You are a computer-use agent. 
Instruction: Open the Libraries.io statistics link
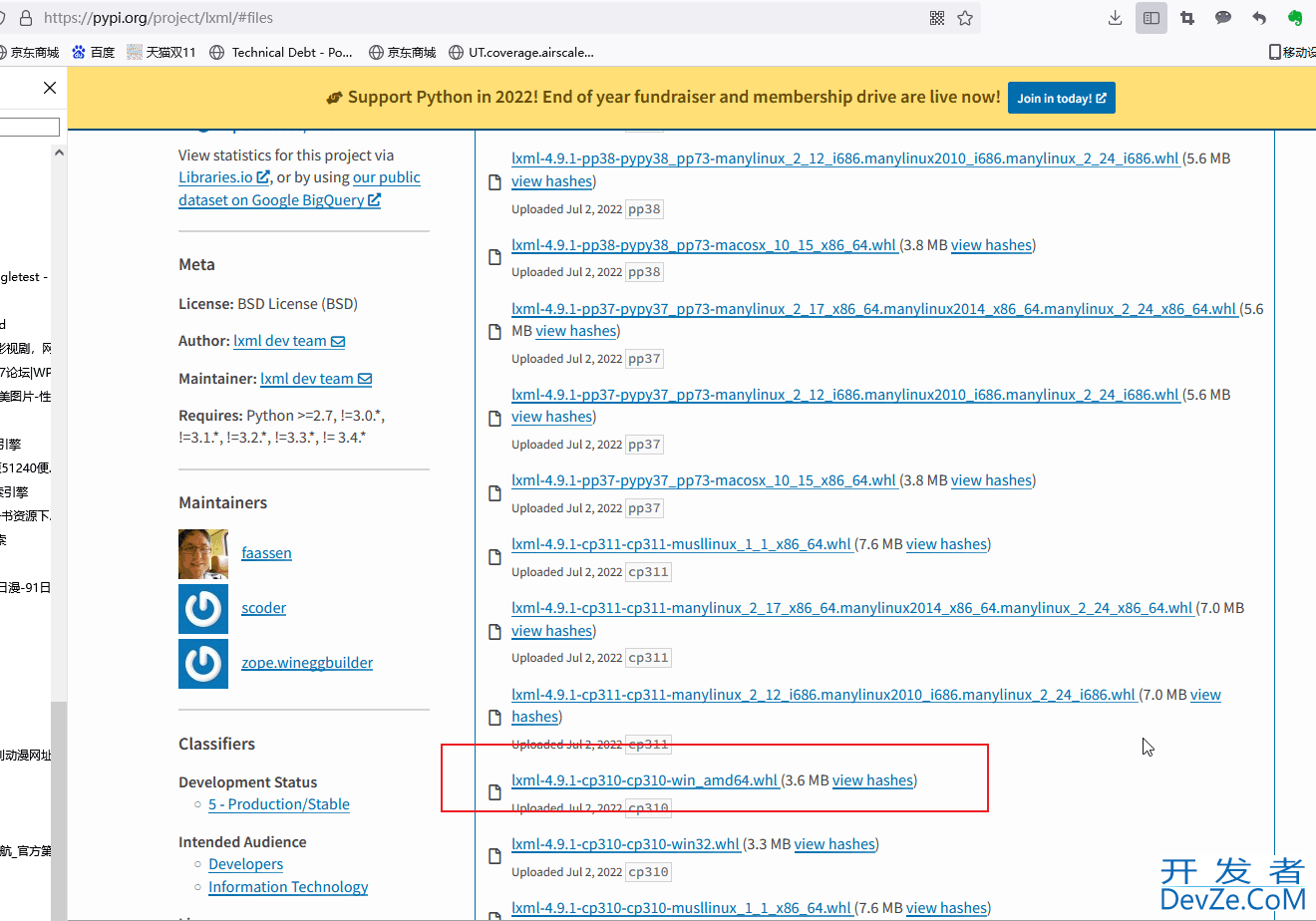[223, 177]
